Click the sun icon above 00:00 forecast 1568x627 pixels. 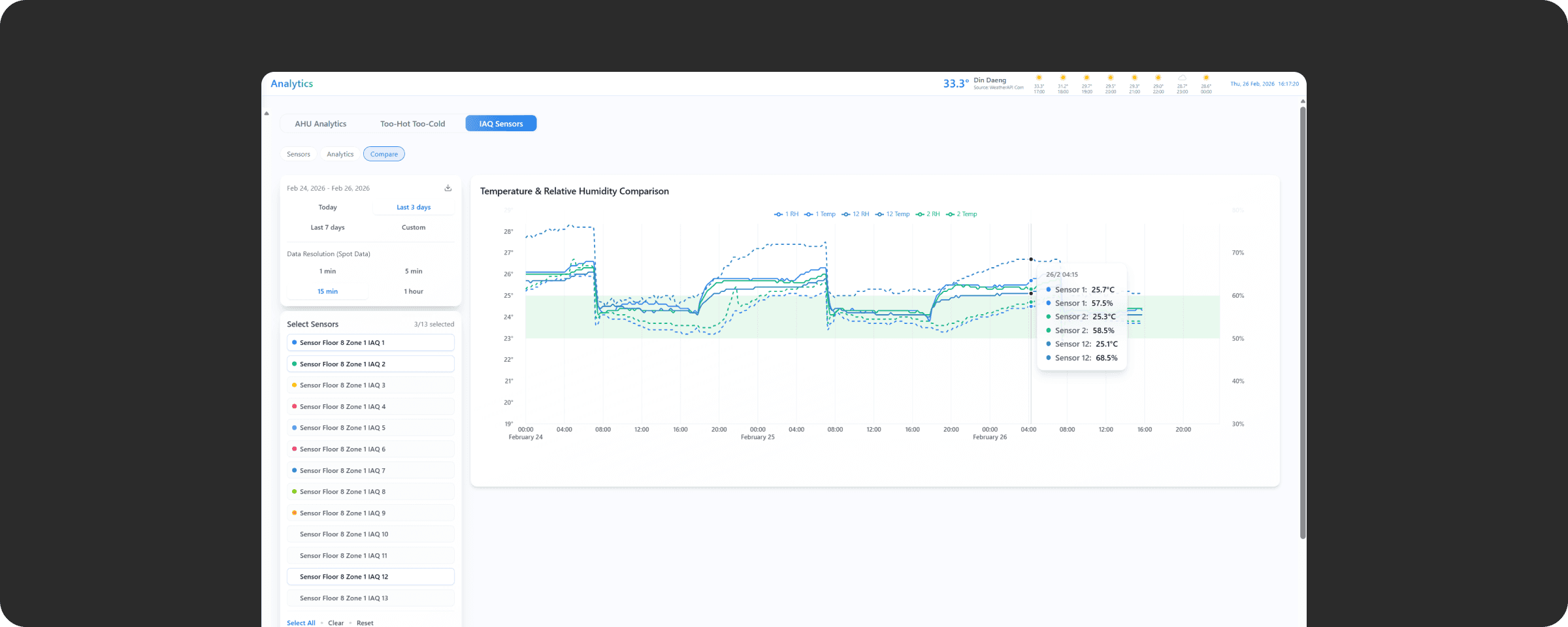pos(1206,78)
